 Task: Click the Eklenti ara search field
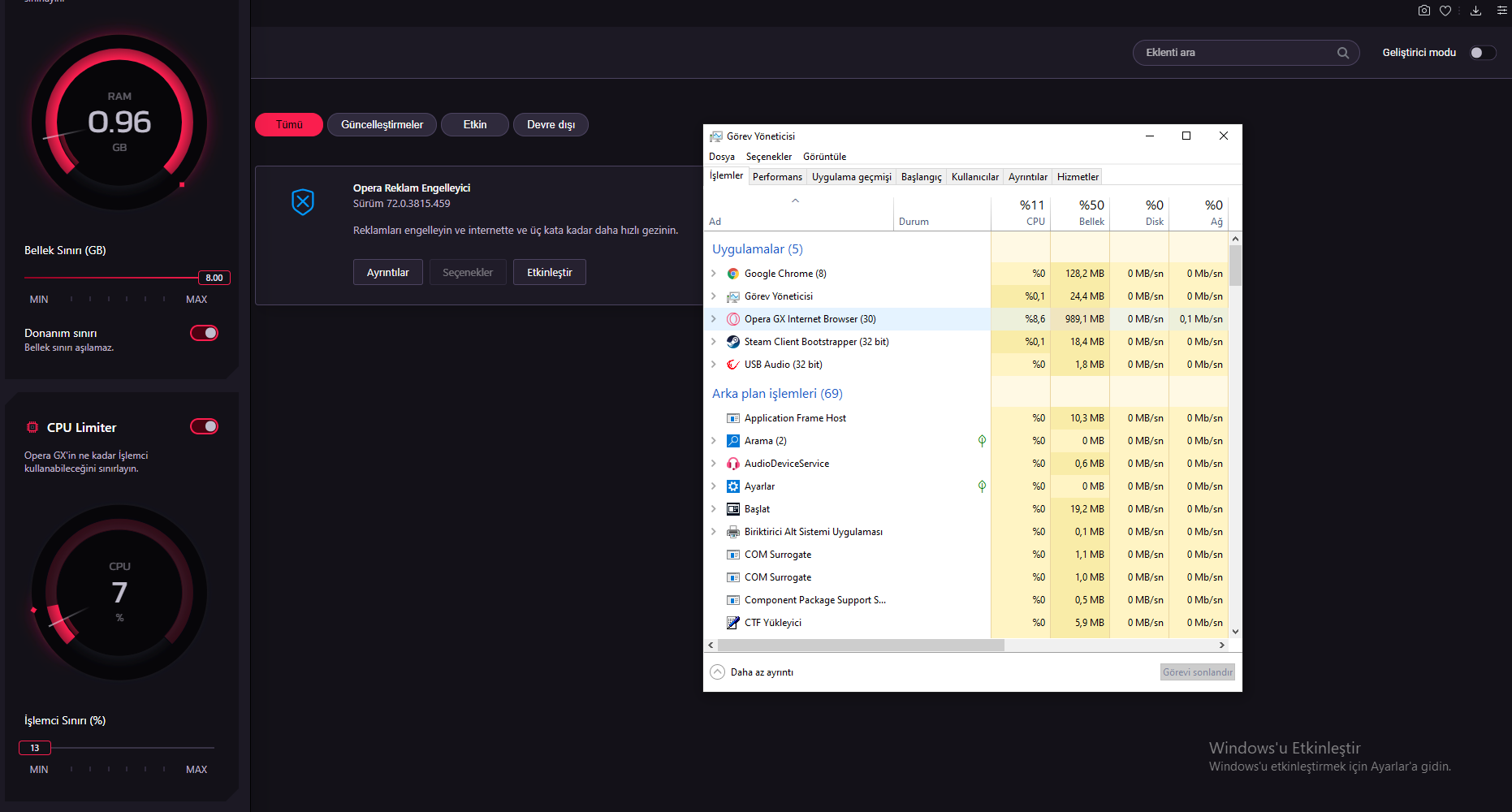(x=1246, y=53)
